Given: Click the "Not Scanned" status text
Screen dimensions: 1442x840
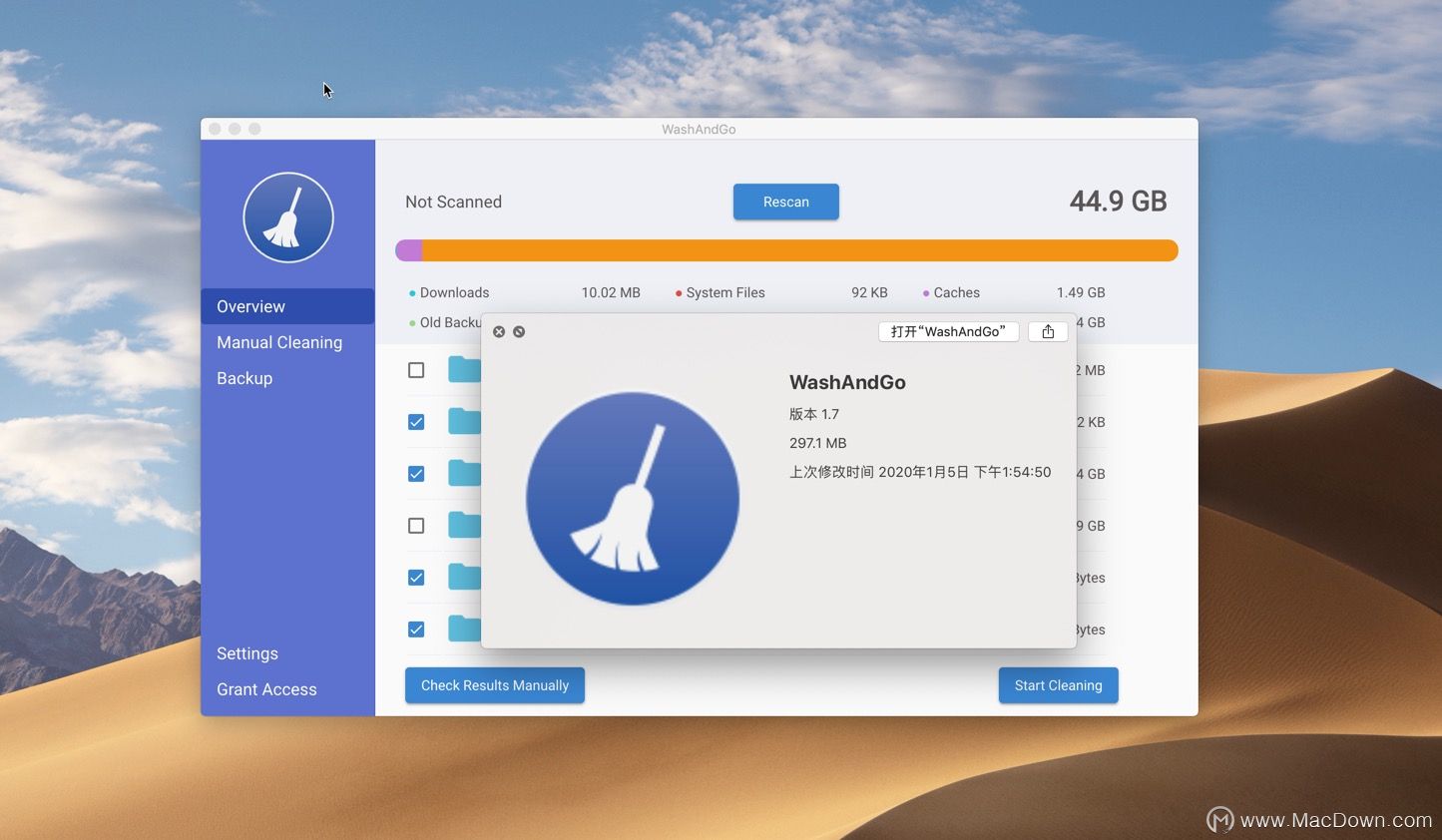Looking at the screenshot, I should click(453, 202).
